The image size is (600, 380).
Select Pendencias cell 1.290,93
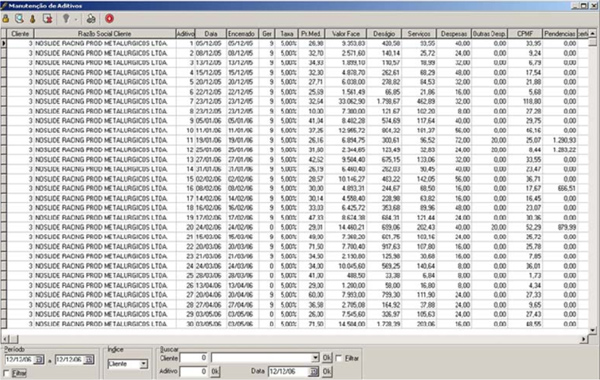click(560, 140)
